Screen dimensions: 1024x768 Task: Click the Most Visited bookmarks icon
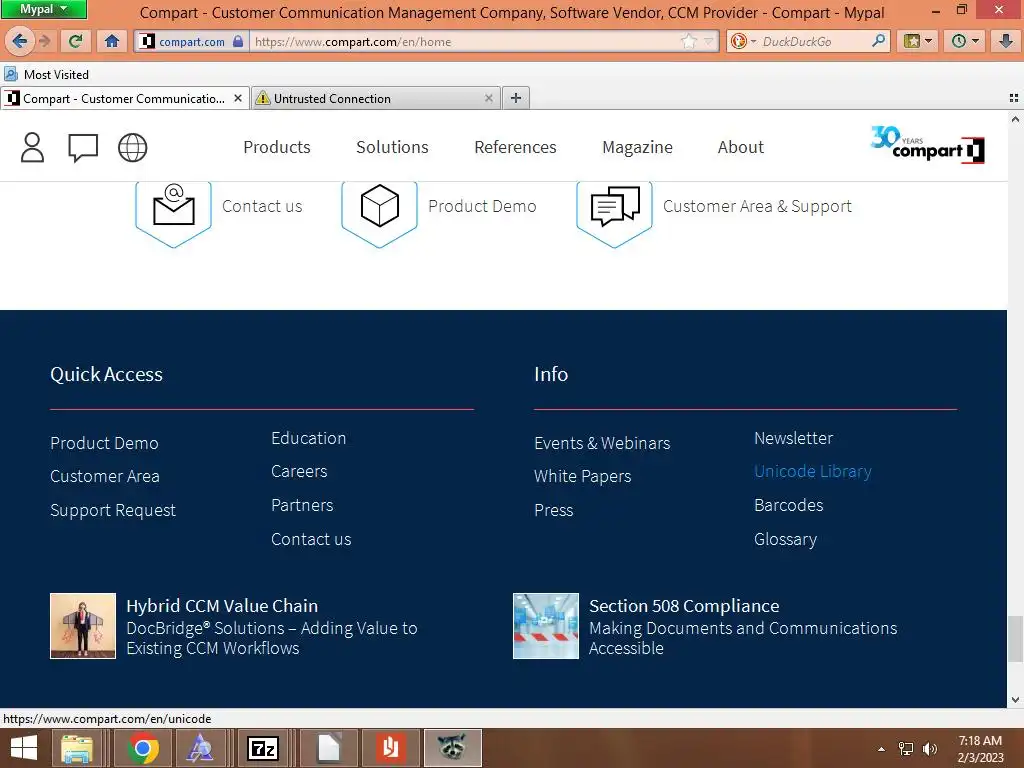point(10,74)
